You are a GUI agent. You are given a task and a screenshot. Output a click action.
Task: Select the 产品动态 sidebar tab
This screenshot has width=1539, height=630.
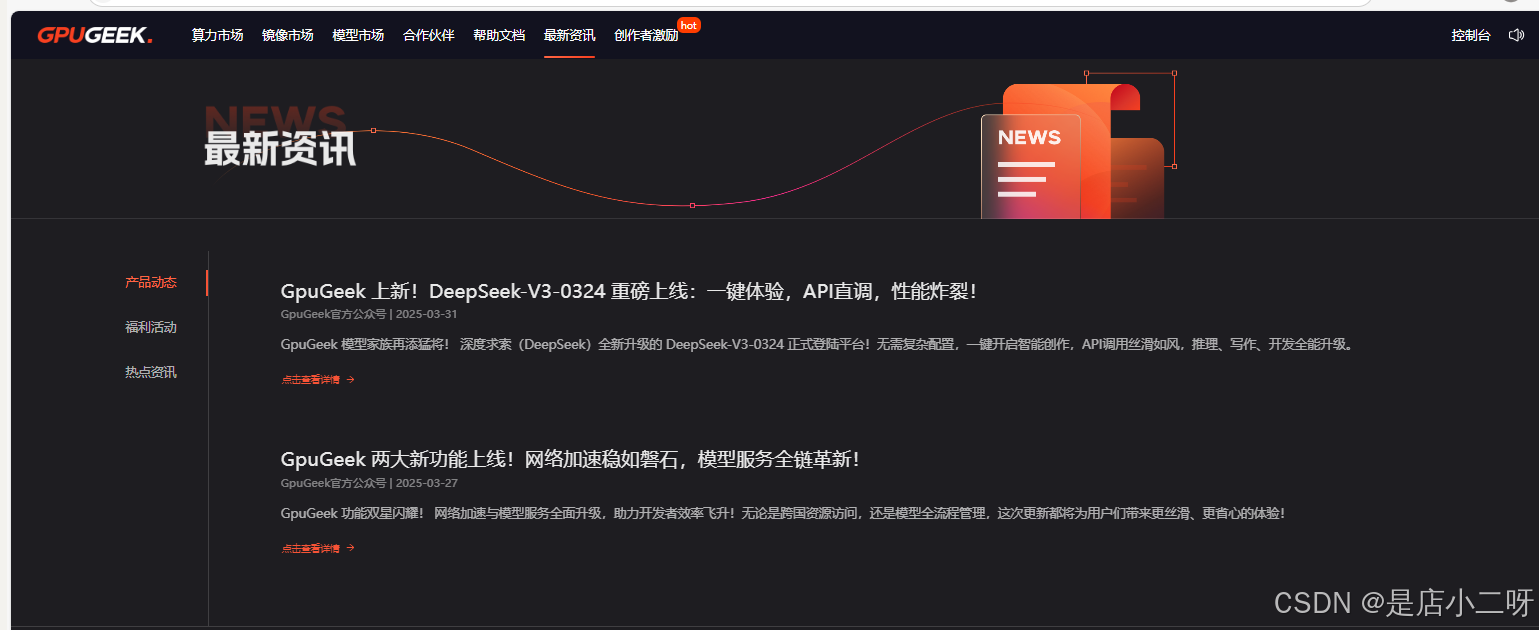pos(151,282)
